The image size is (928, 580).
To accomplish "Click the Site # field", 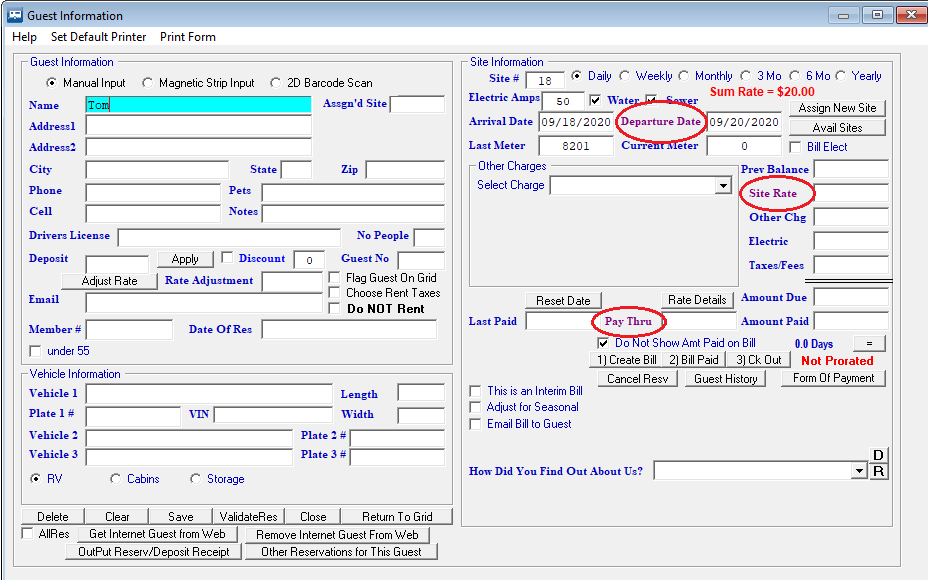I will pyautogui.click(x=544, y=80).
